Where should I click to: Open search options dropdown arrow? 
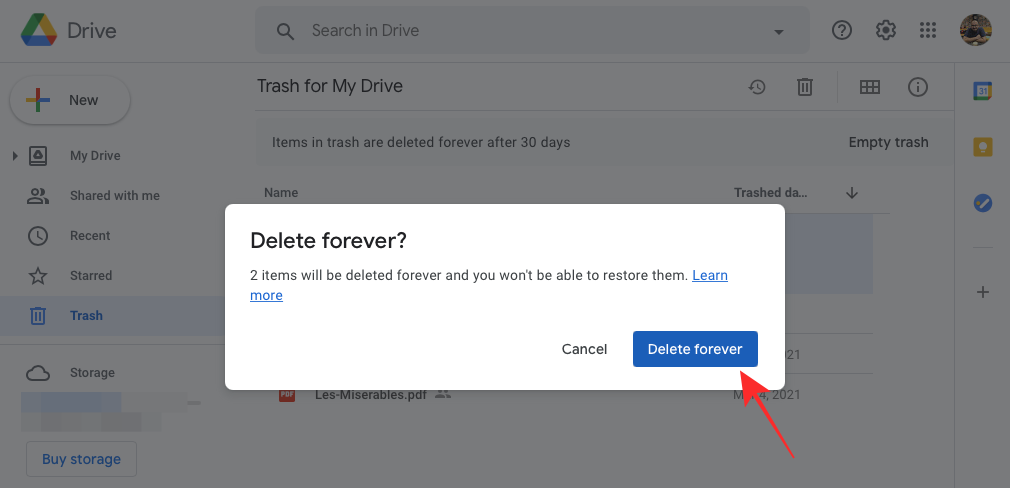click(778, 31)
